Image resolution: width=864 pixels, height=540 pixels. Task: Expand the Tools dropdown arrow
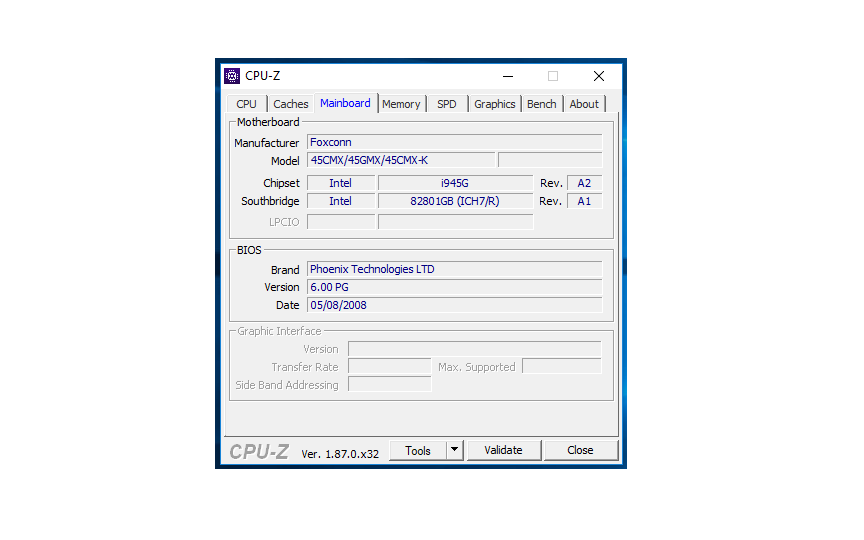click(455, 450)
